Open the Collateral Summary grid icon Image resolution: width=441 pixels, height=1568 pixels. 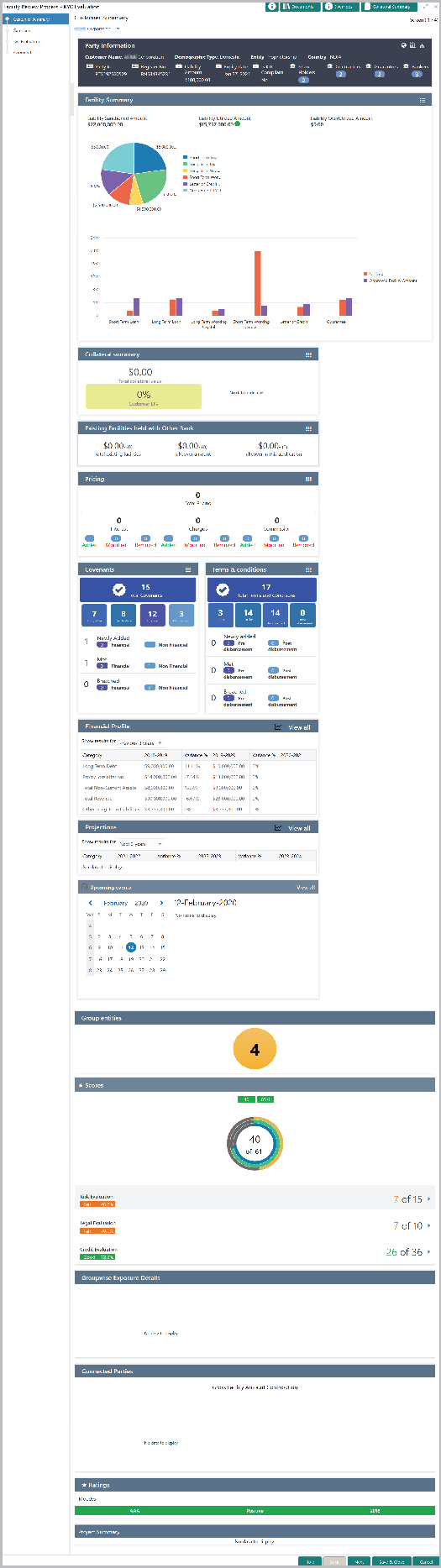click(x=308, y=354)
